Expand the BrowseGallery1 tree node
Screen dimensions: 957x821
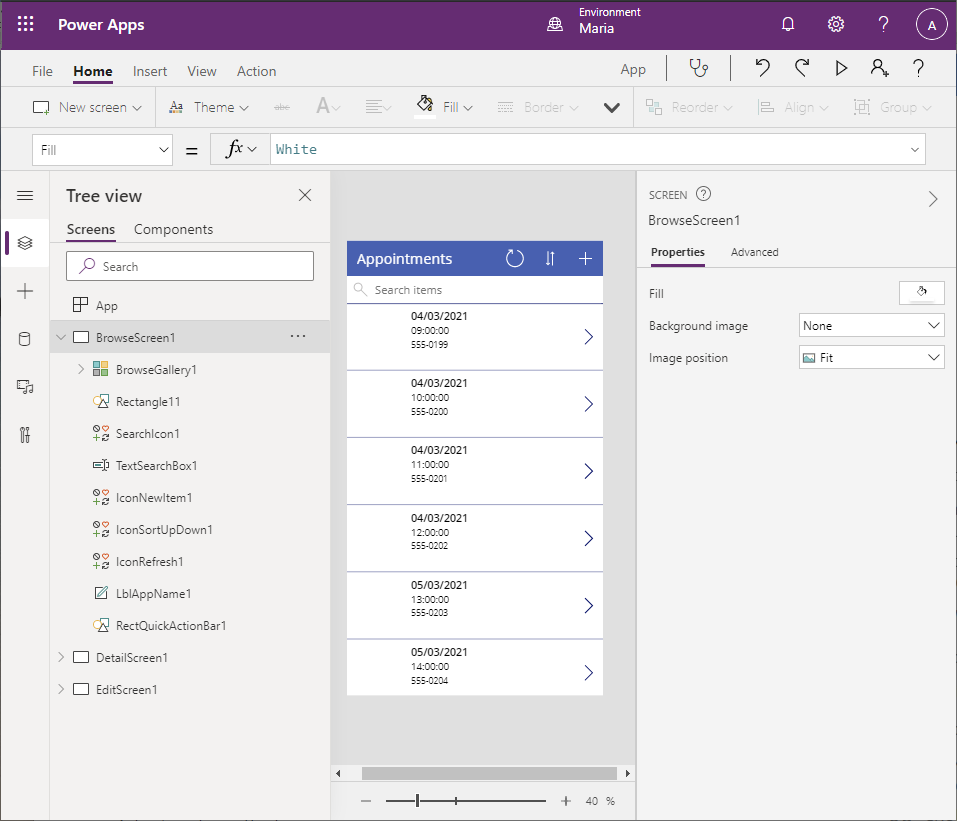[x=81, y=370]
